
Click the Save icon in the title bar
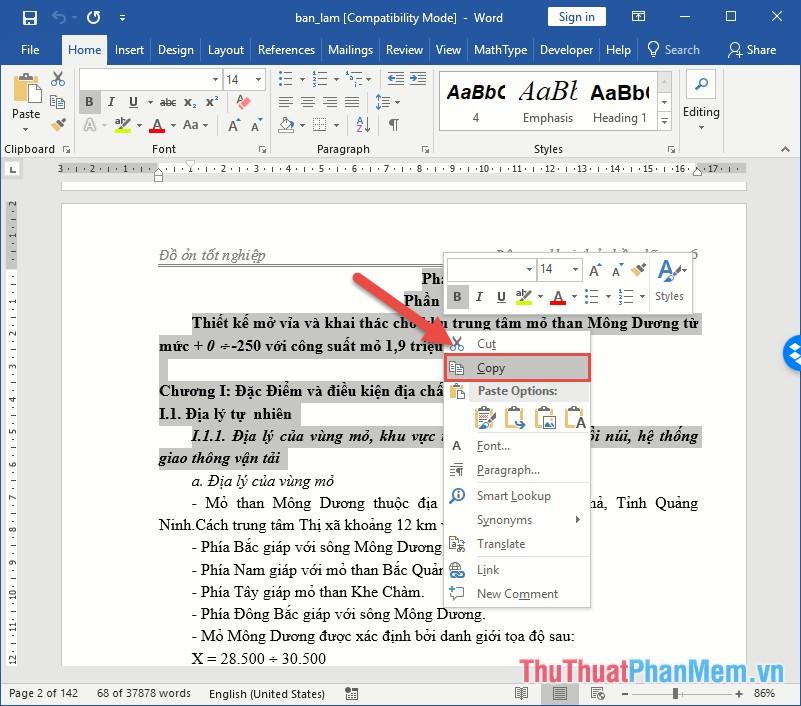point(29,17)
